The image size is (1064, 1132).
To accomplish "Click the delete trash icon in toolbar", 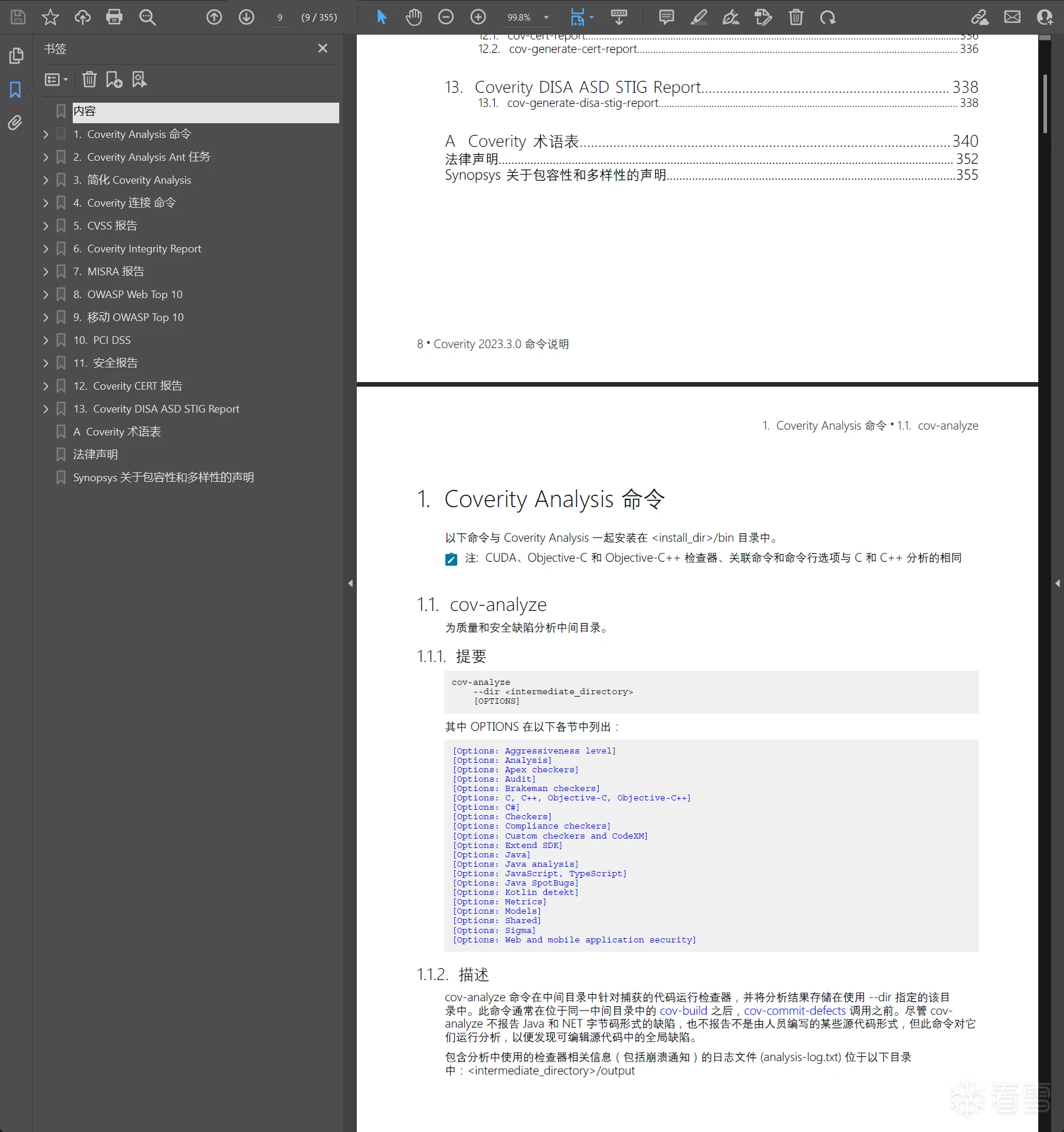I will coord(796,17).
